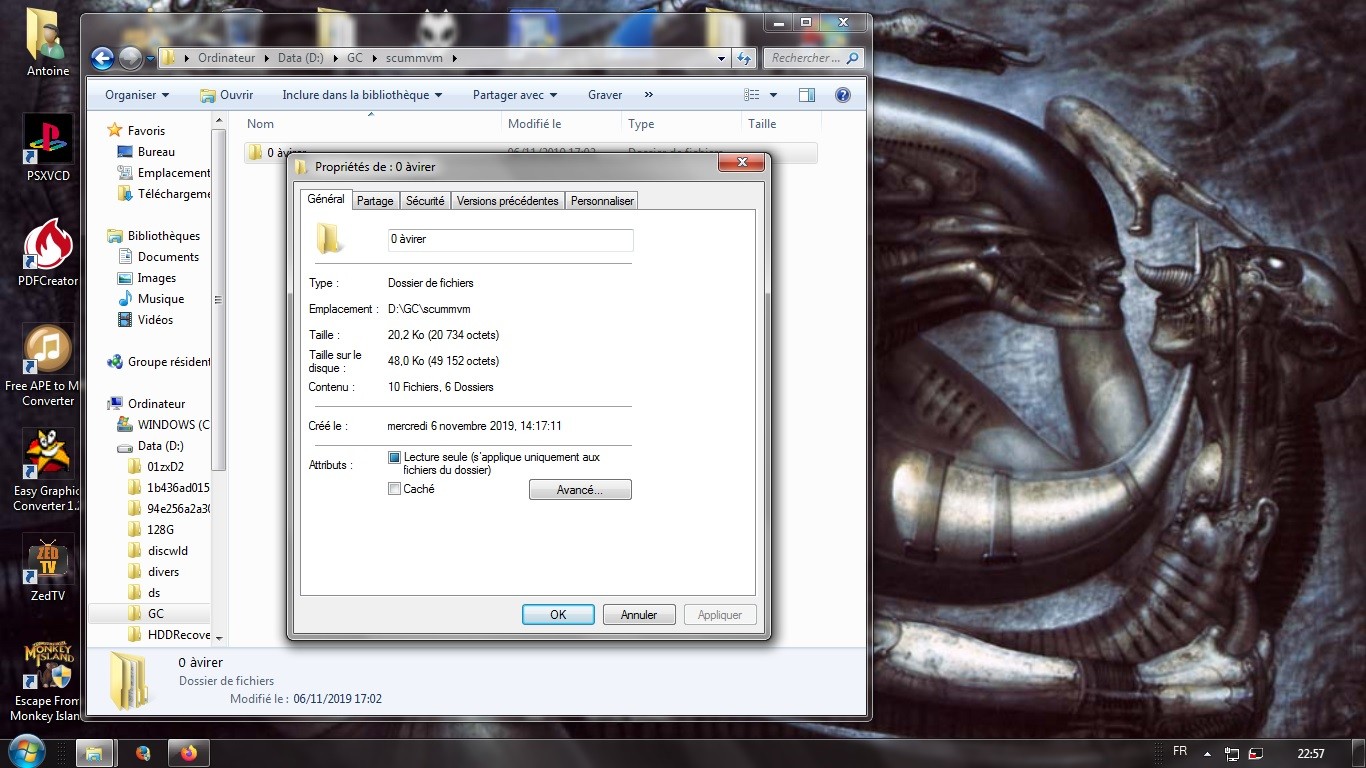The width and height of the screenshot is (1366, 768).
Task: Open the network icon in system tray
Action: (1233, 753)
